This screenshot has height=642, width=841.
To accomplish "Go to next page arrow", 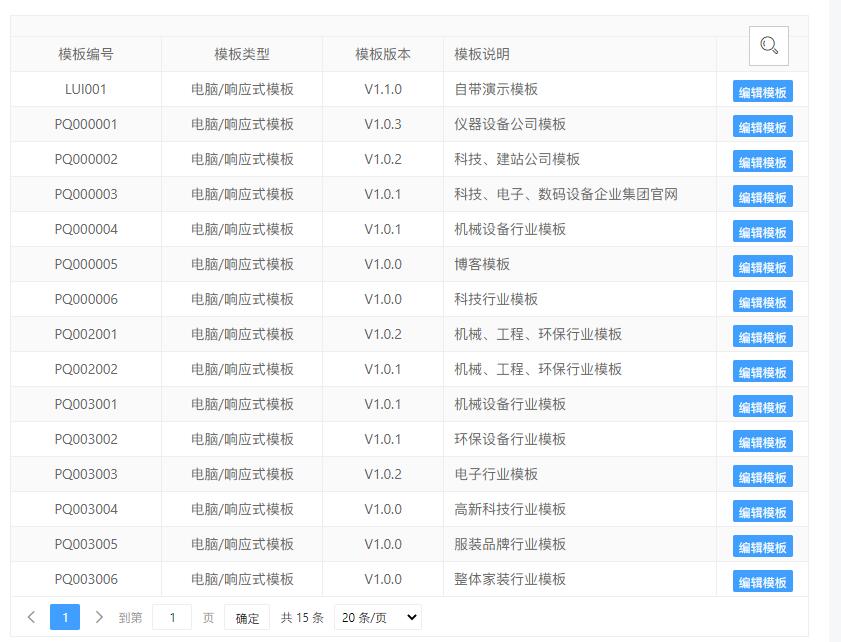I will click(x=99, y=617).
